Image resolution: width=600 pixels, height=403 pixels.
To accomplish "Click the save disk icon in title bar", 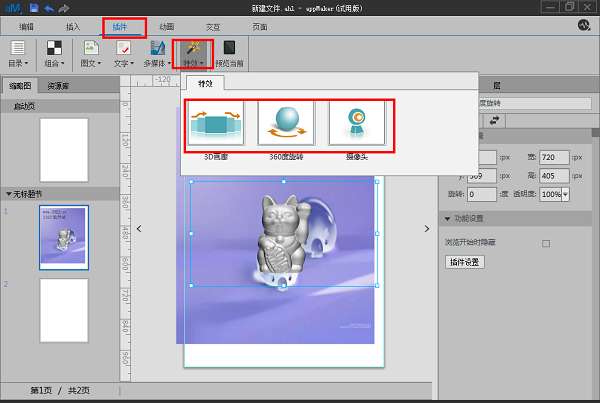I will coord(35,7).
